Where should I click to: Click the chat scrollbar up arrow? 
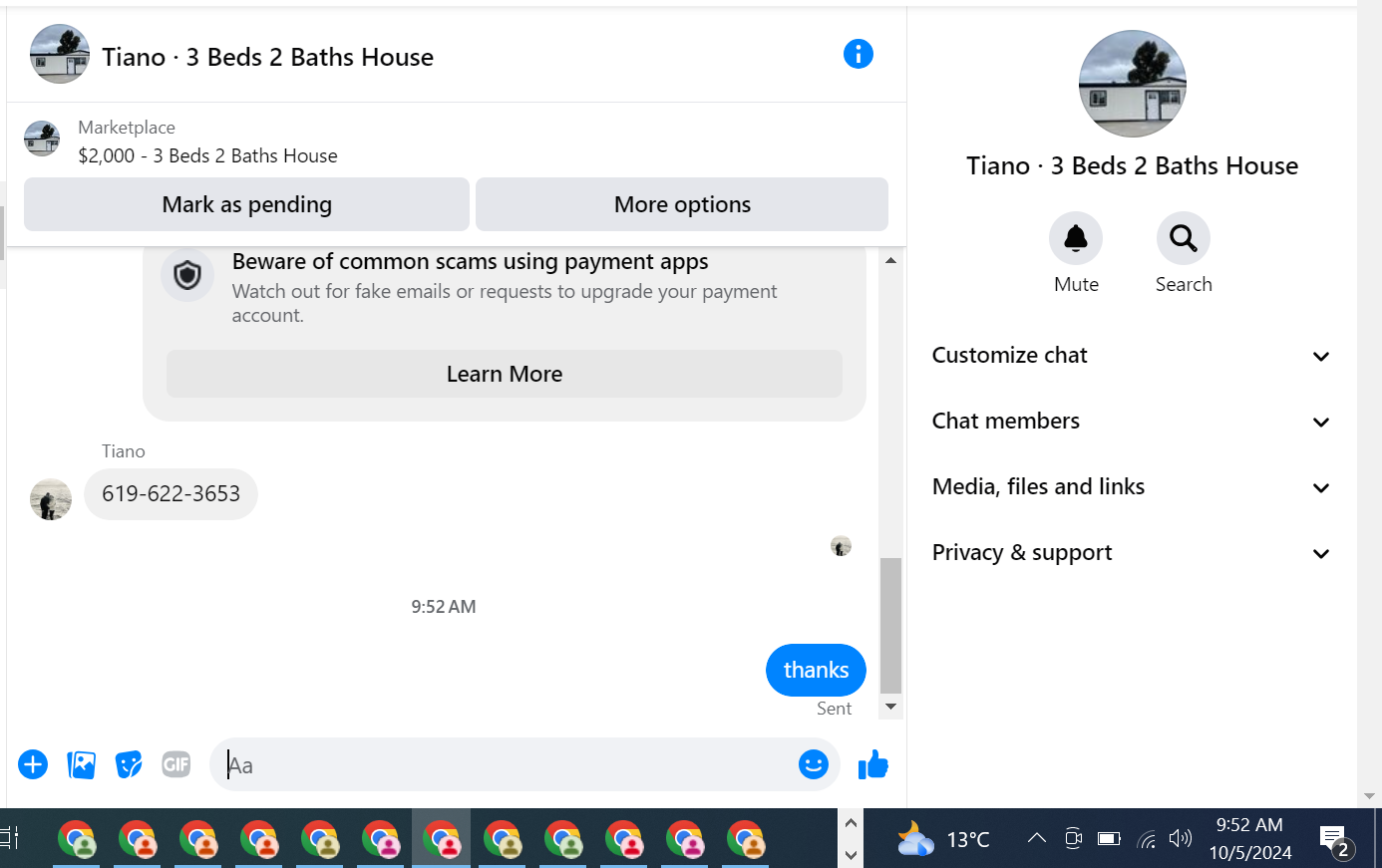coord(890,260)
